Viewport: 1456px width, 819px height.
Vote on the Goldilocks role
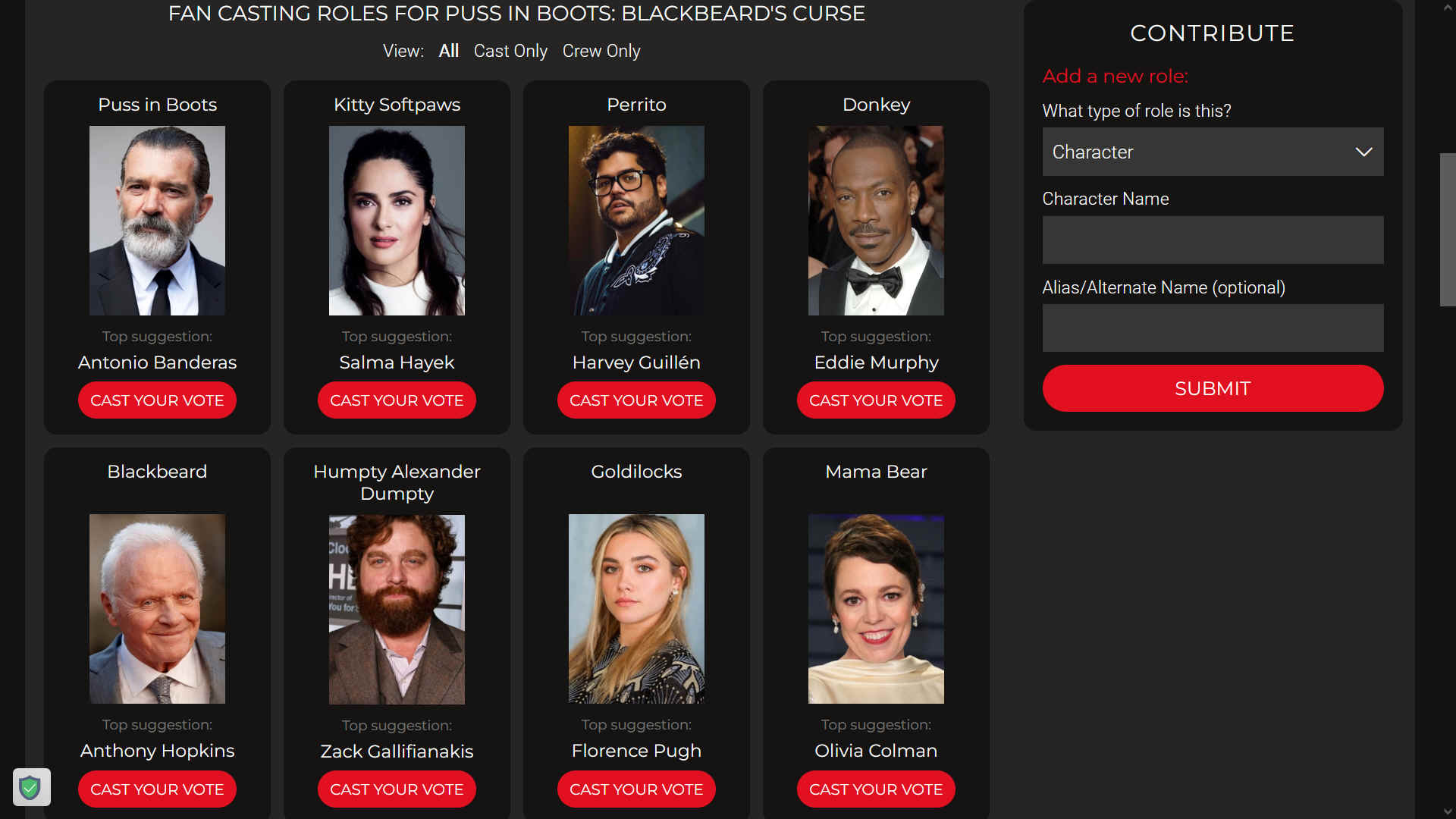point(636,789)
